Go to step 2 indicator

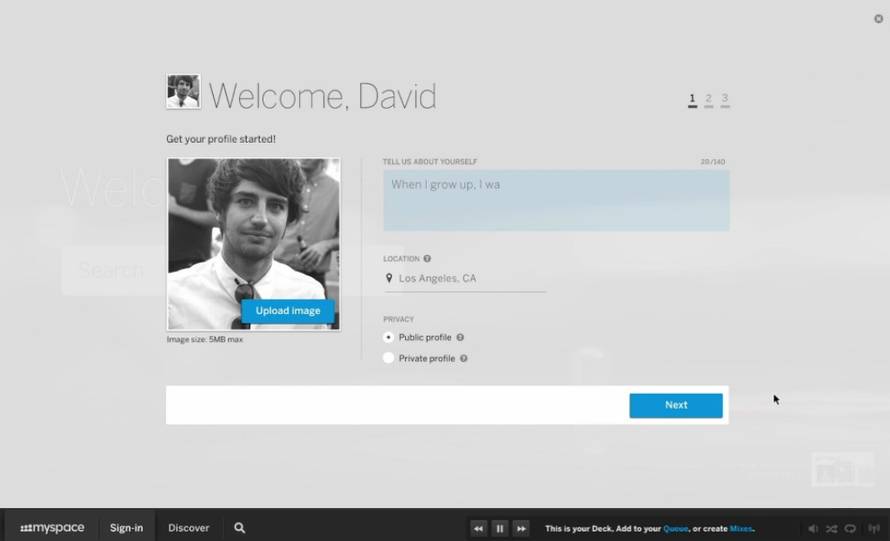708,100
